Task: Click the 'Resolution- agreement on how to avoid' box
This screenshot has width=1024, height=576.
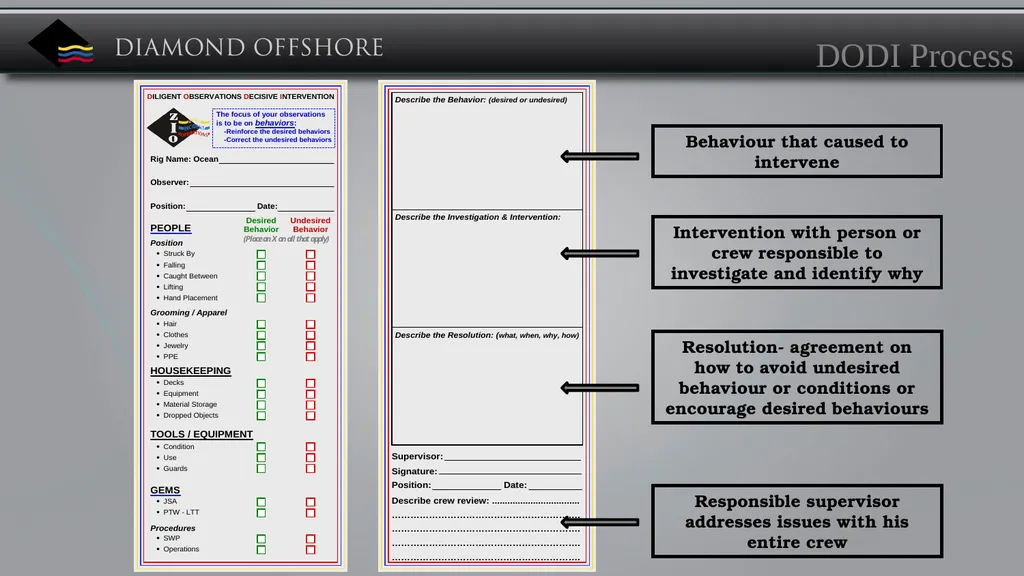Action: [797, 377]
